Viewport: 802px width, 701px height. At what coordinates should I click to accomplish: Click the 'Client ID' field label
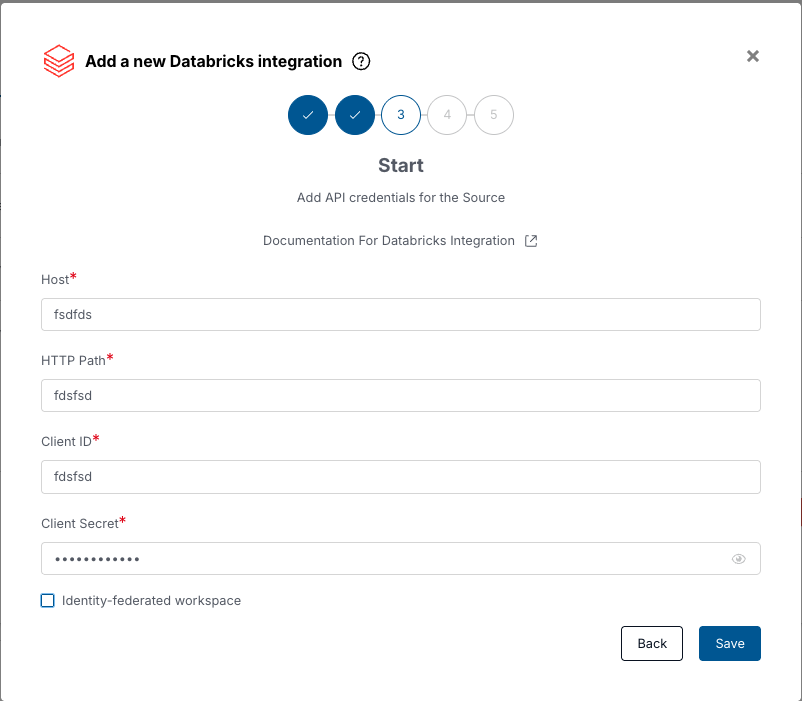pos(66,442)
